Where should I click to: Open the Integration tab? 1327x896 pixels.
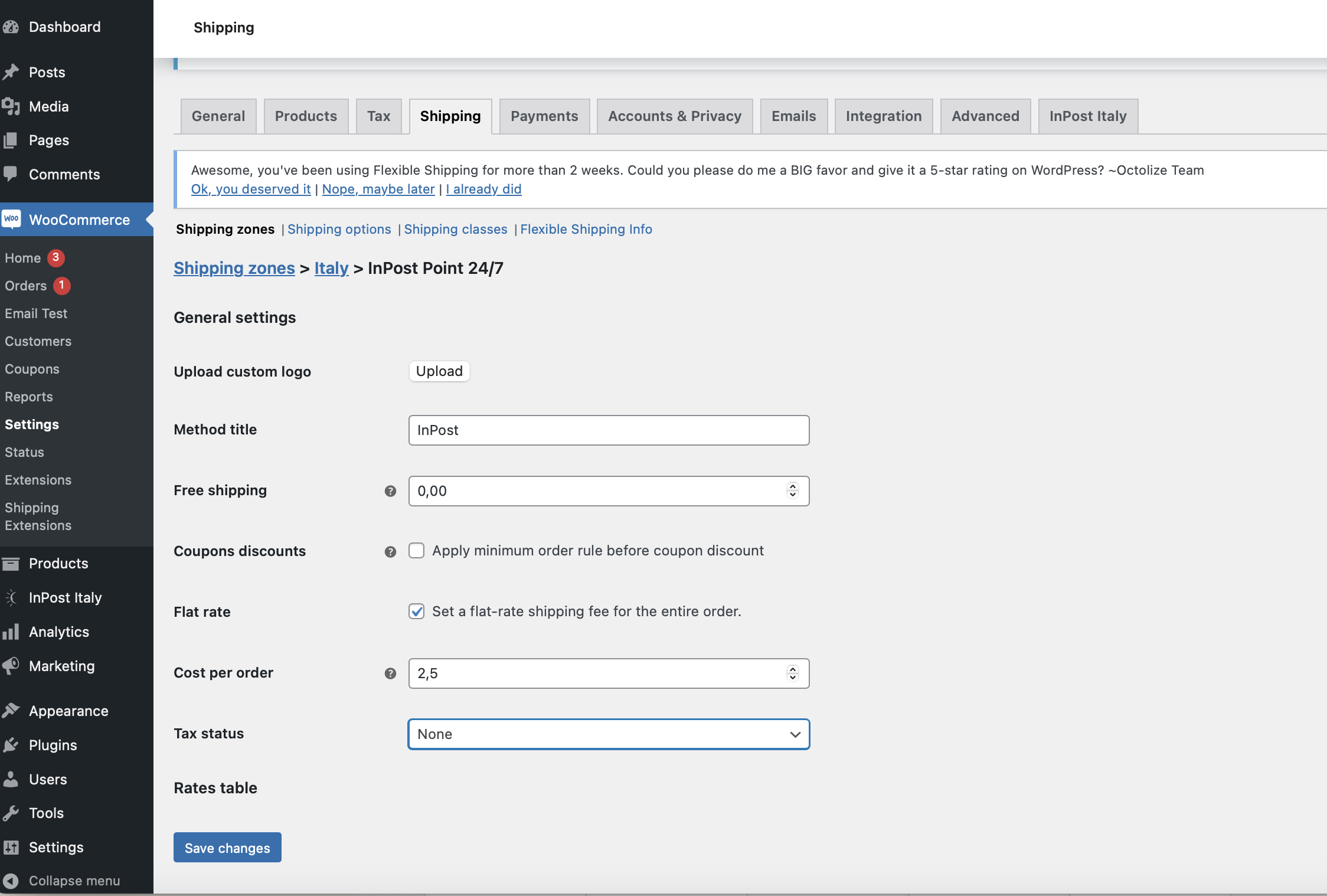click(x=884, y=116)
